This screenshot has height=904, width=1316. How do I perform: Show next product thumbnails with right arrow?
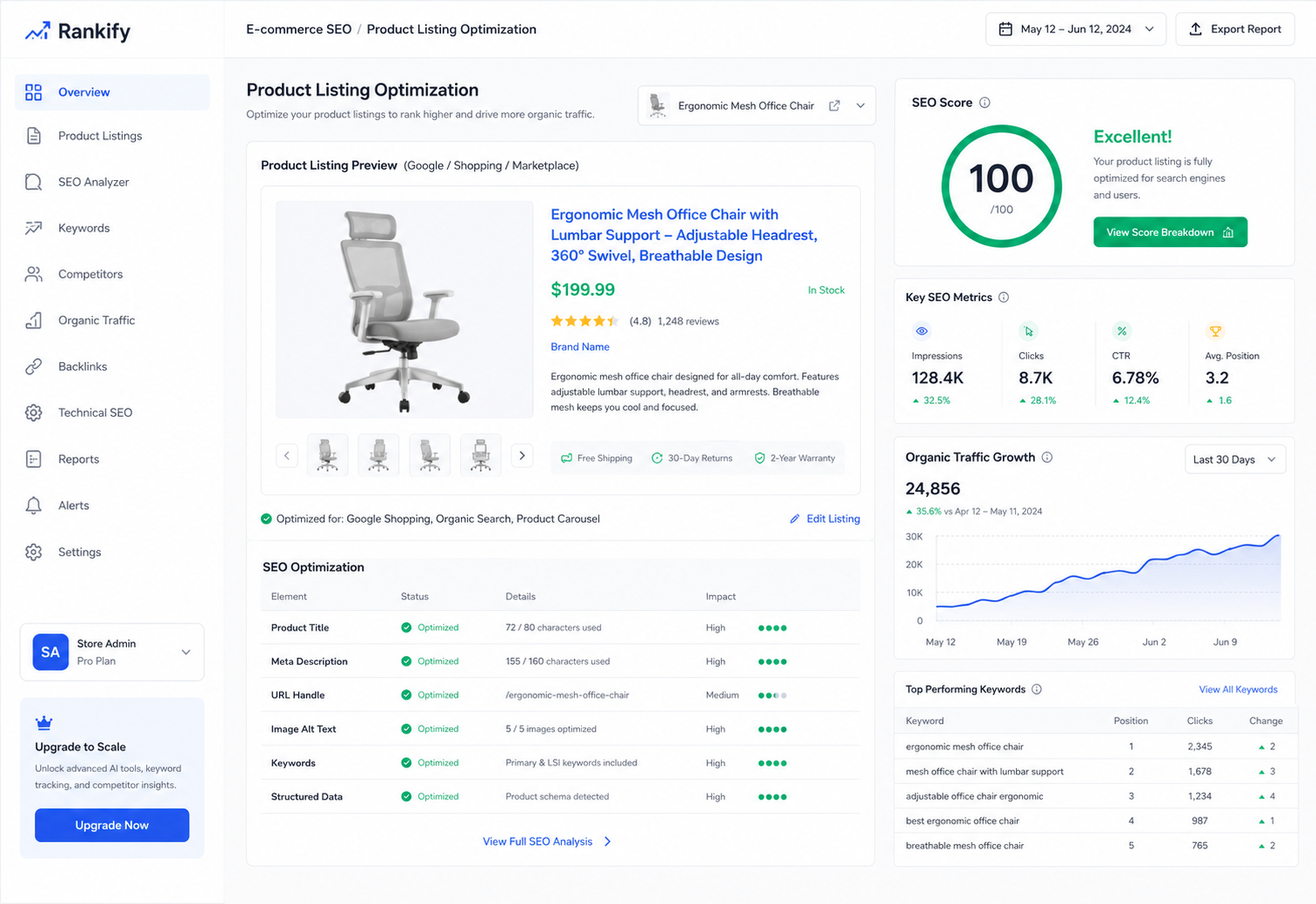[x=522, y=455]
